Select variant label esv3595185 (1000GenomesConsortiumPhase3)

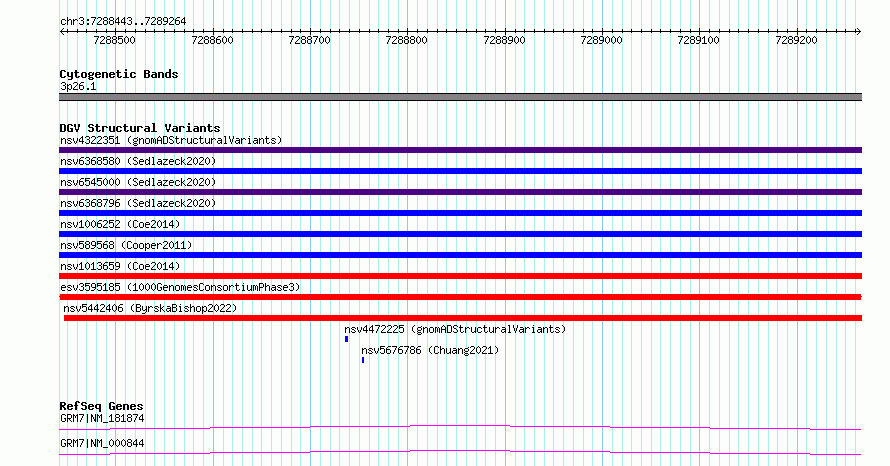180,287
